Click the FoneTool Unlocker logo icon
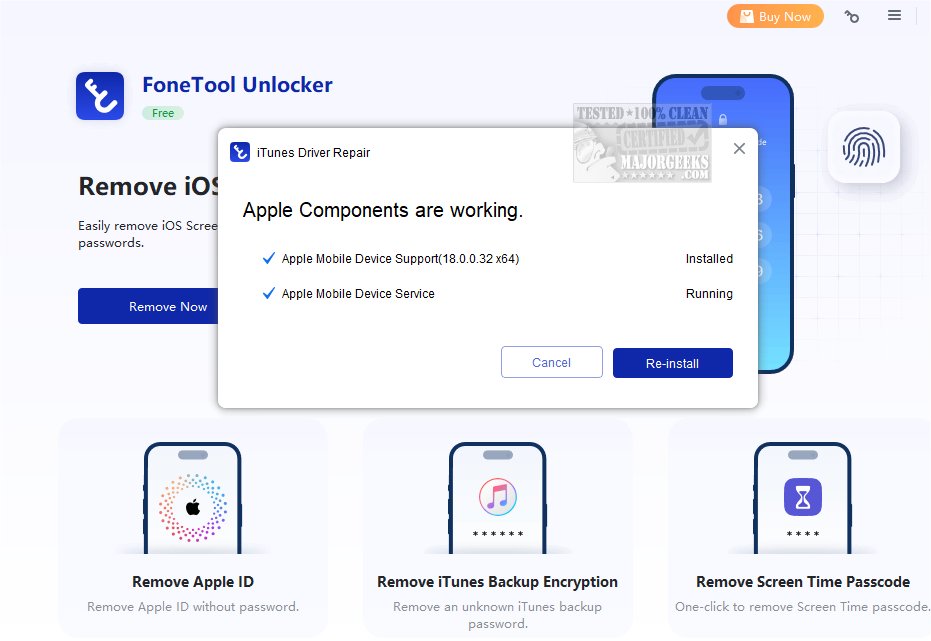931x641 pixels. [x=100, y=96]
